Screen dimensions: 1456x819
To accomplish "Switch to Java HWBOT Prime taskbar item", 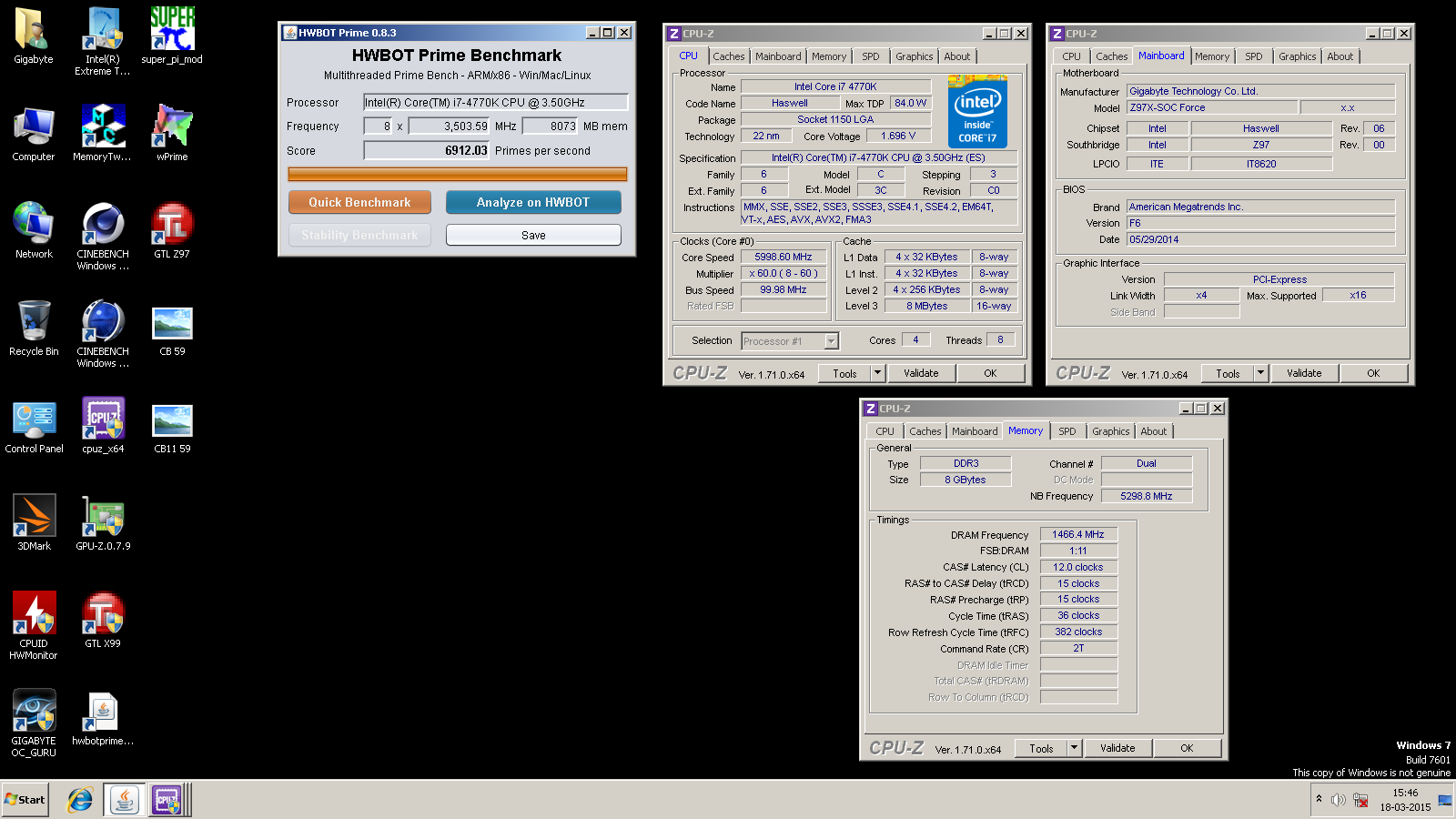I will (124, 800).
